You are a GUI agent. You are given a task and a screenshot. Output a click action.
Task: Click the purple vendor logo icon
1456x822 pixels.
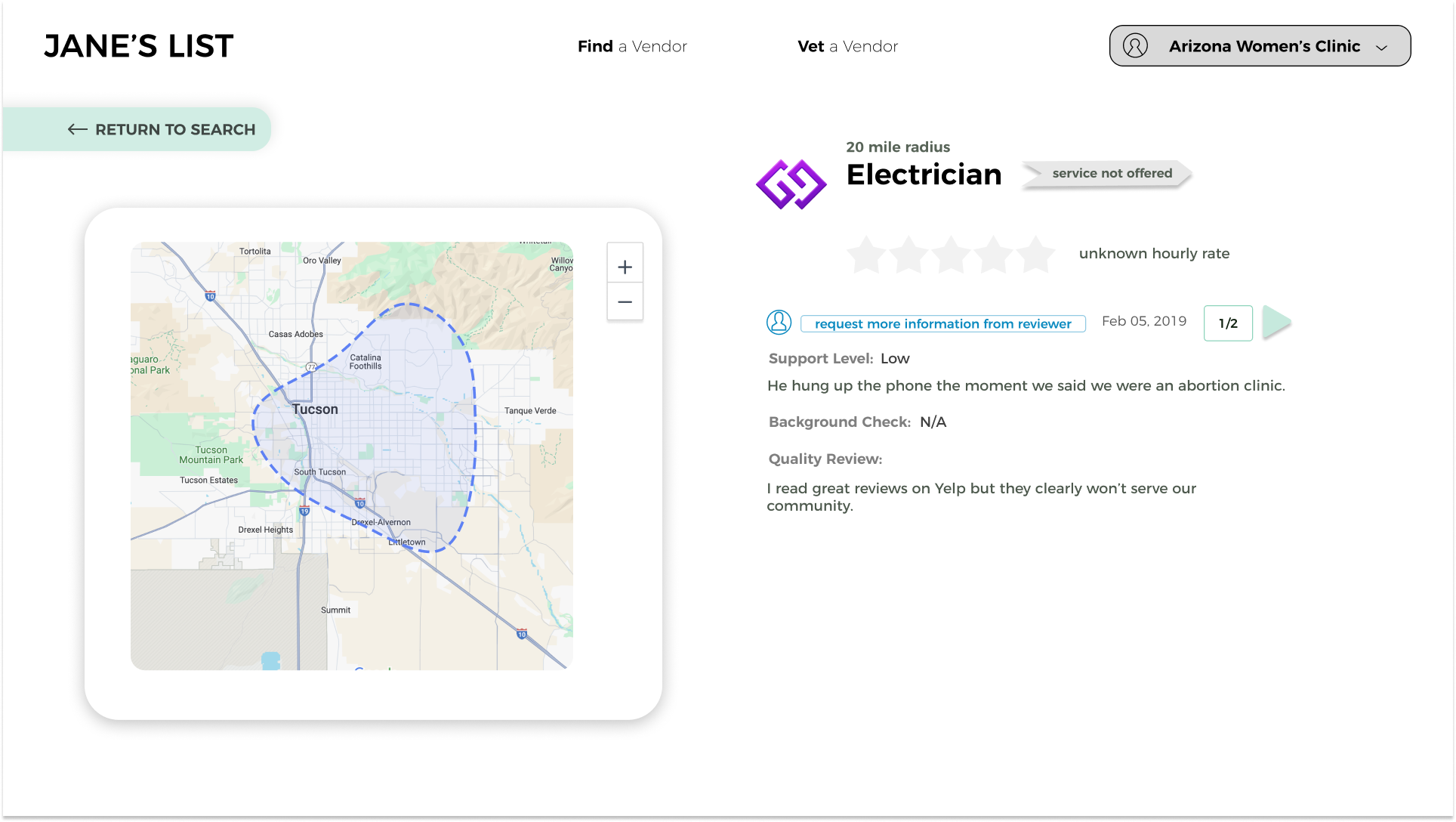791,184
